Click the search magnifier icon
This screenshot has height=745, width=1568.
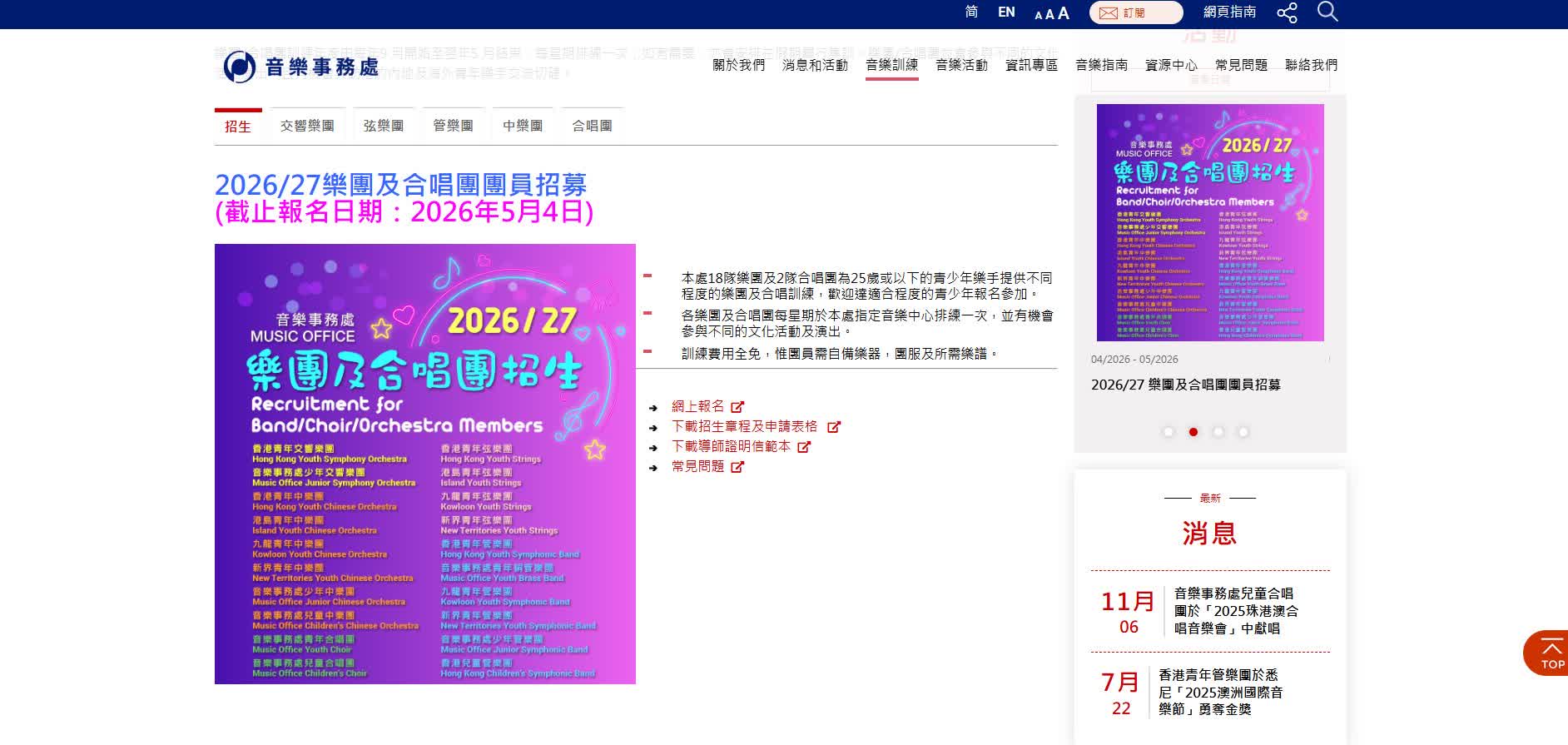coord(1327,12)
